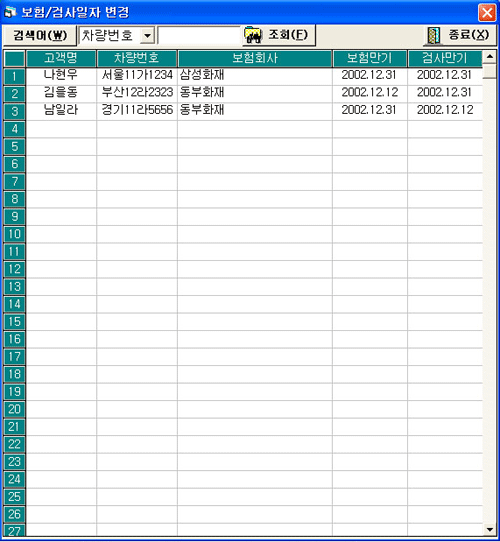Click the search keyword input field
Screen dimensions: 500x542
200,35
